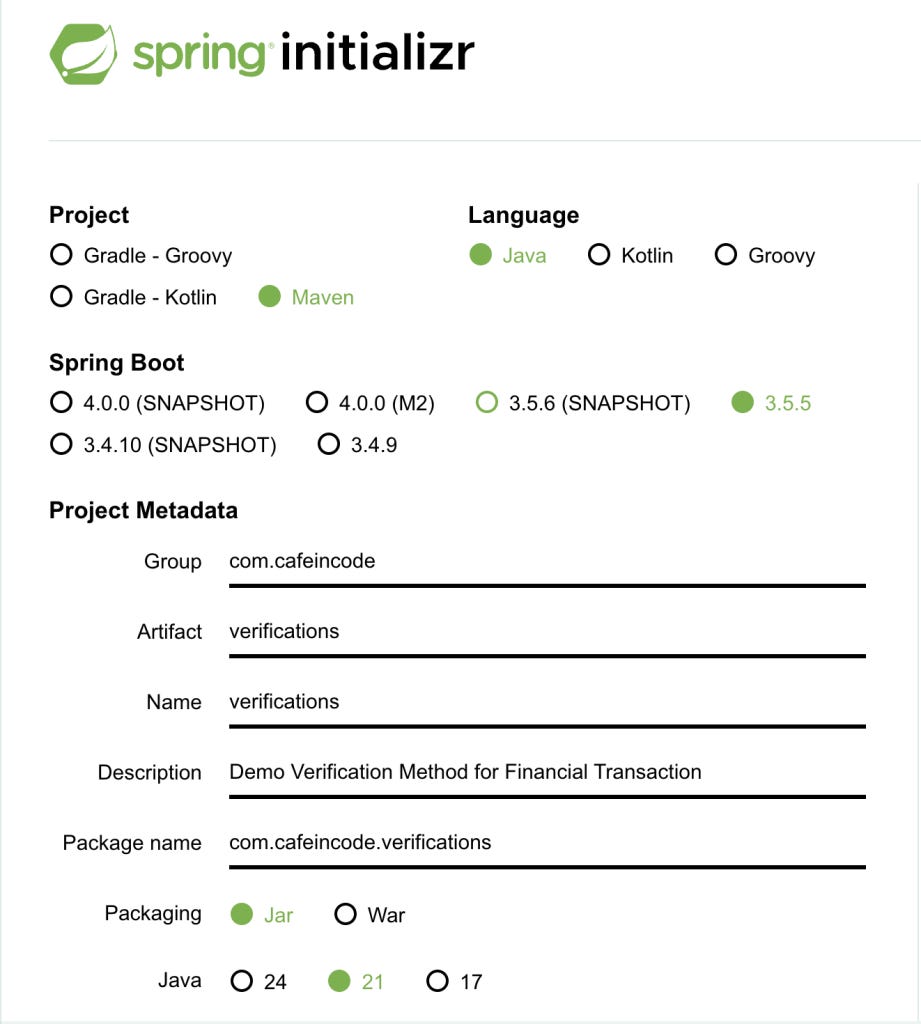Select Gradle - Kotlin project type
Viewport: 921px width, 1024px height.
pyautogui.click(x=133, y=296)
